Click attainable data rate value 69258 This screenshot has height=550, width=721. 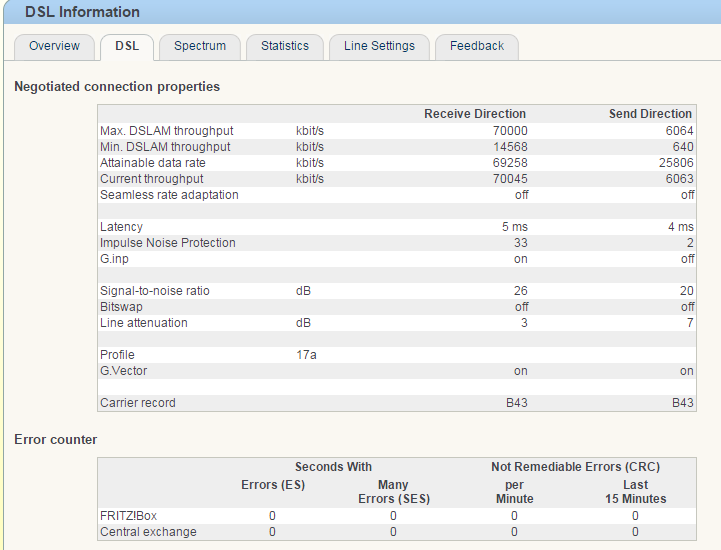coord(510,163)
